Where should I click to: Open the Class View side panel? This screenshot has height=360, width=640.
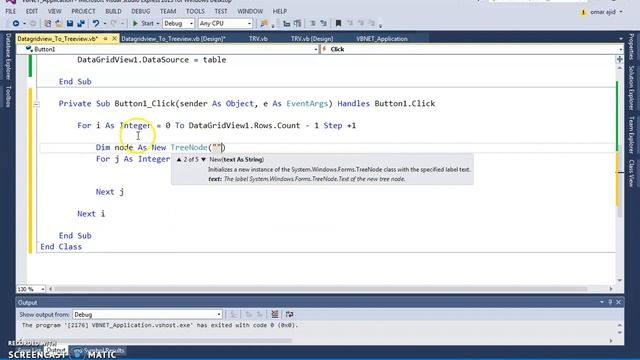click(631, 173)
